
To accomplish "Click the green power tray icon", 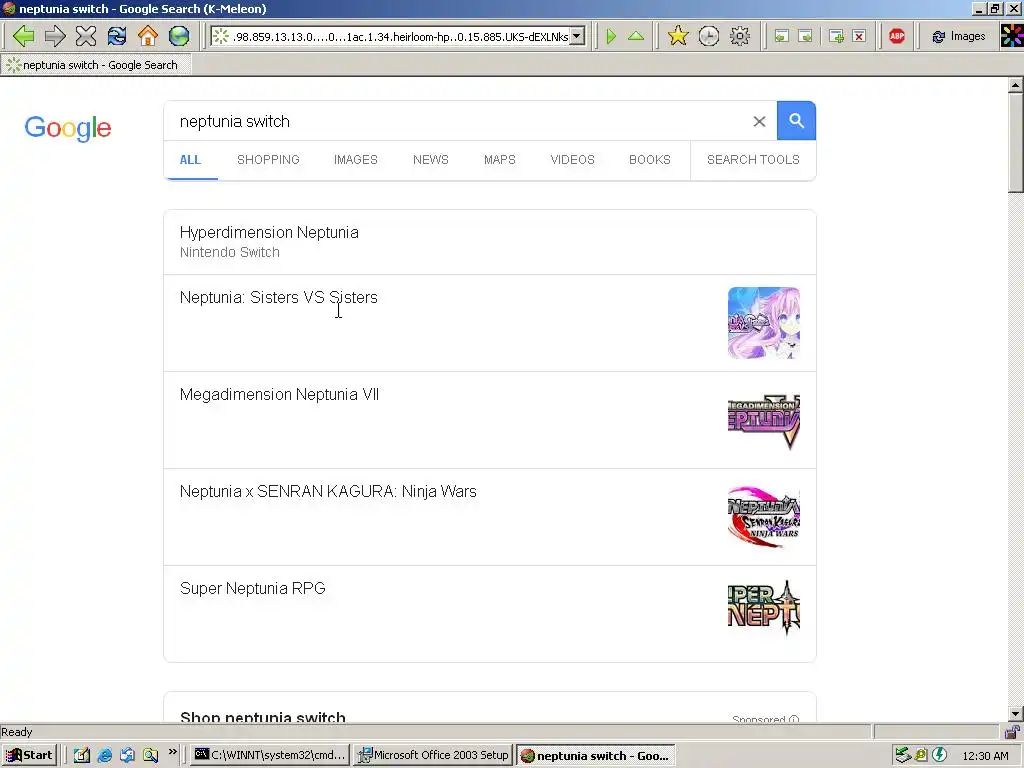I will click(x=939, y=755).
